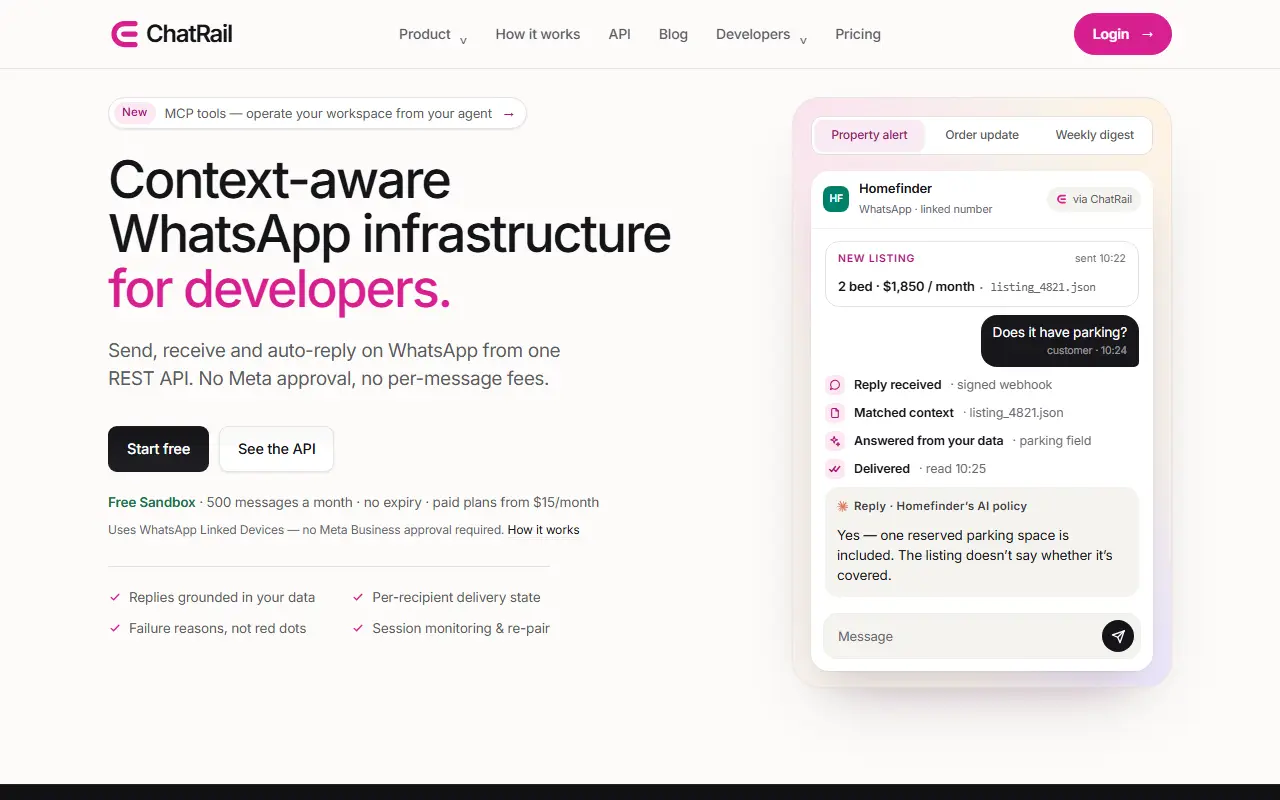Click the ChatRail logo icon
1280x800 pixels.
[x=124, y=34]
